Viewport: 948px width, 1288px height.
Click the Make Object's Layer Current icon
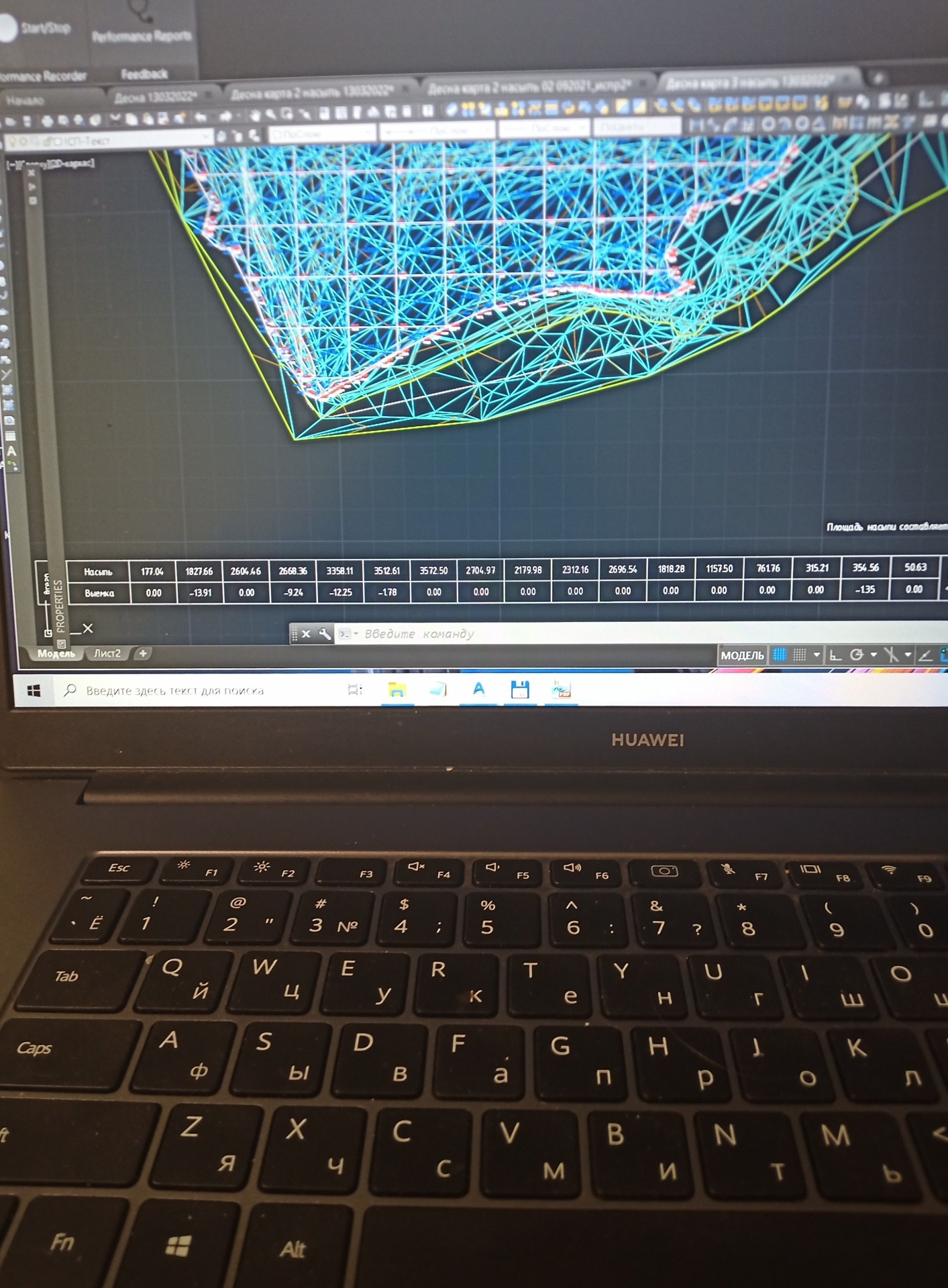click(x=221, y=137)
